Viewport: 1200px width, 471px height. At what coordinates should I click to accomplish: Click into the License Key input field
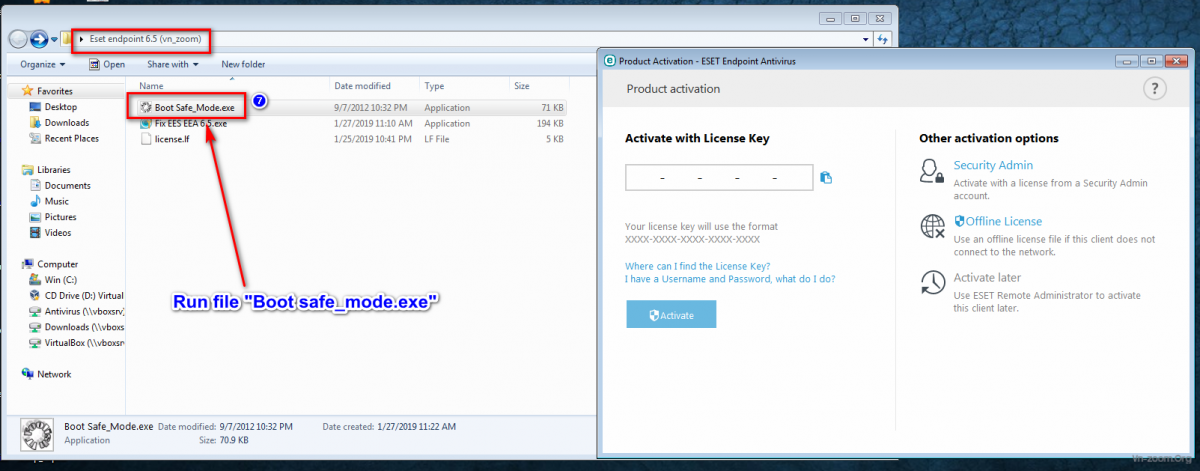pyautogui.click(x=718, y=178)
